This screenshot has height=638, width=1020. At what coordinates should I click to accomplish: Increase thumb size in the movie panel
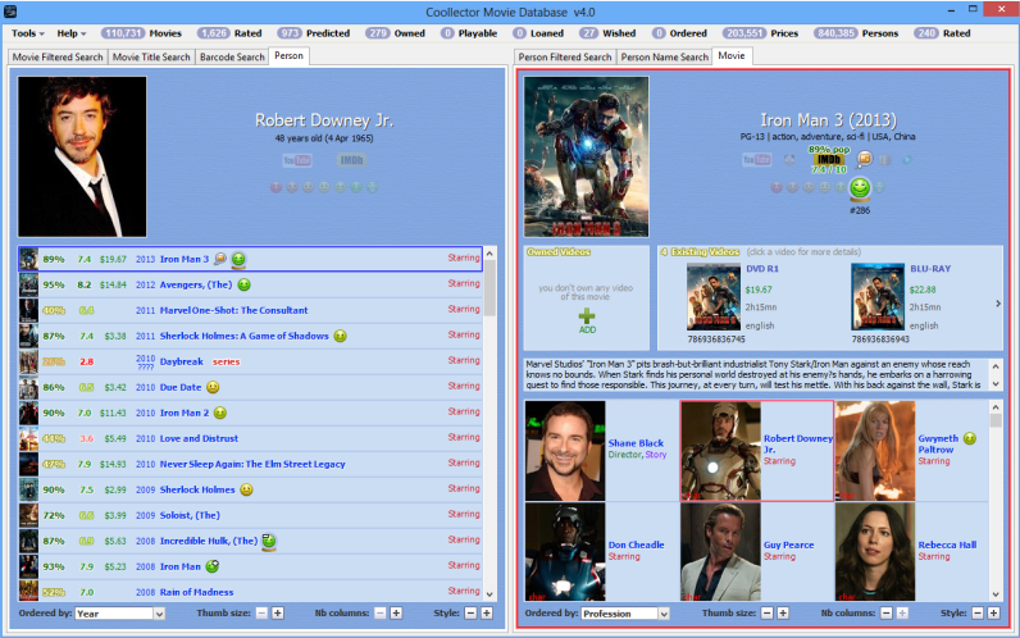(x=783, y=613)
